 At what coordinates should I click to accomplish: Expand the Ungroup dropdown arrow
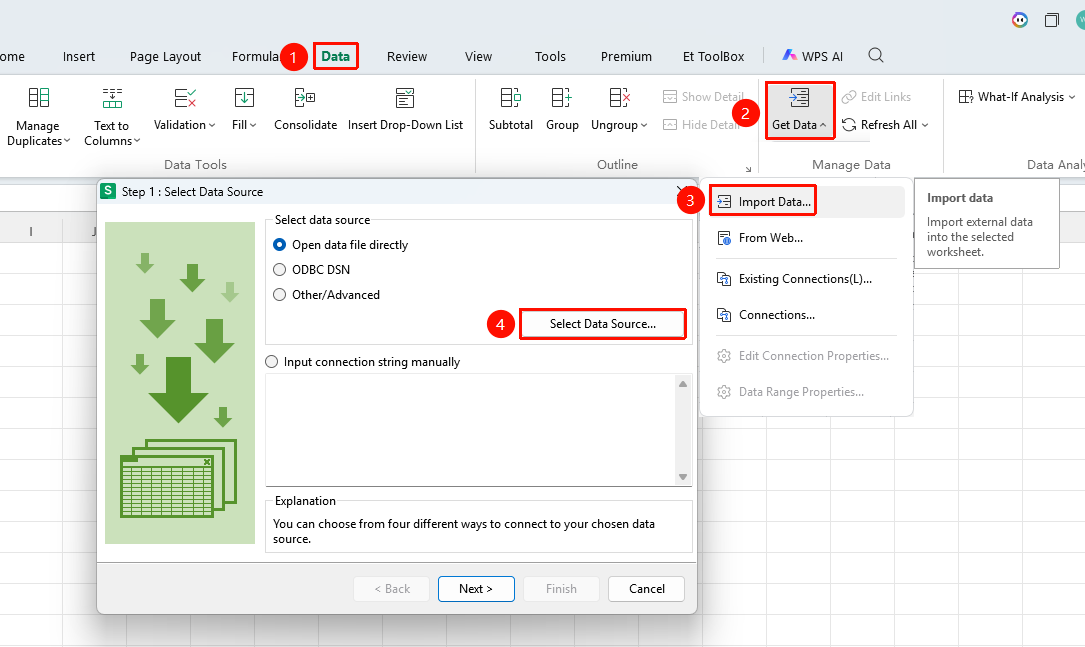pos(644,125)
